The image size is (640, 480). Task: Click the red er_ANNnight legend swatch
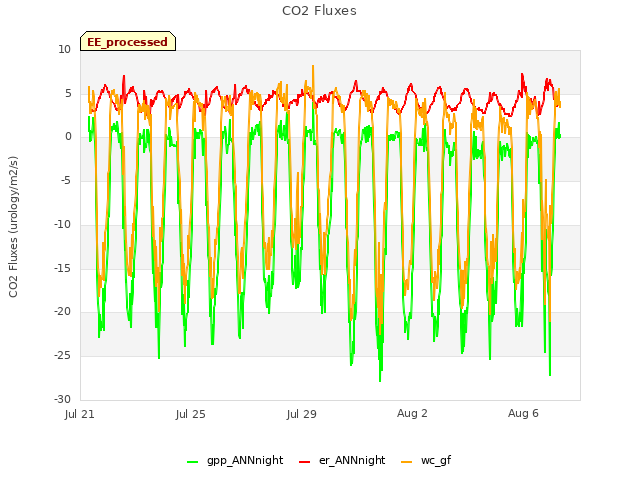pyautogui.click(x=304, y=462)
